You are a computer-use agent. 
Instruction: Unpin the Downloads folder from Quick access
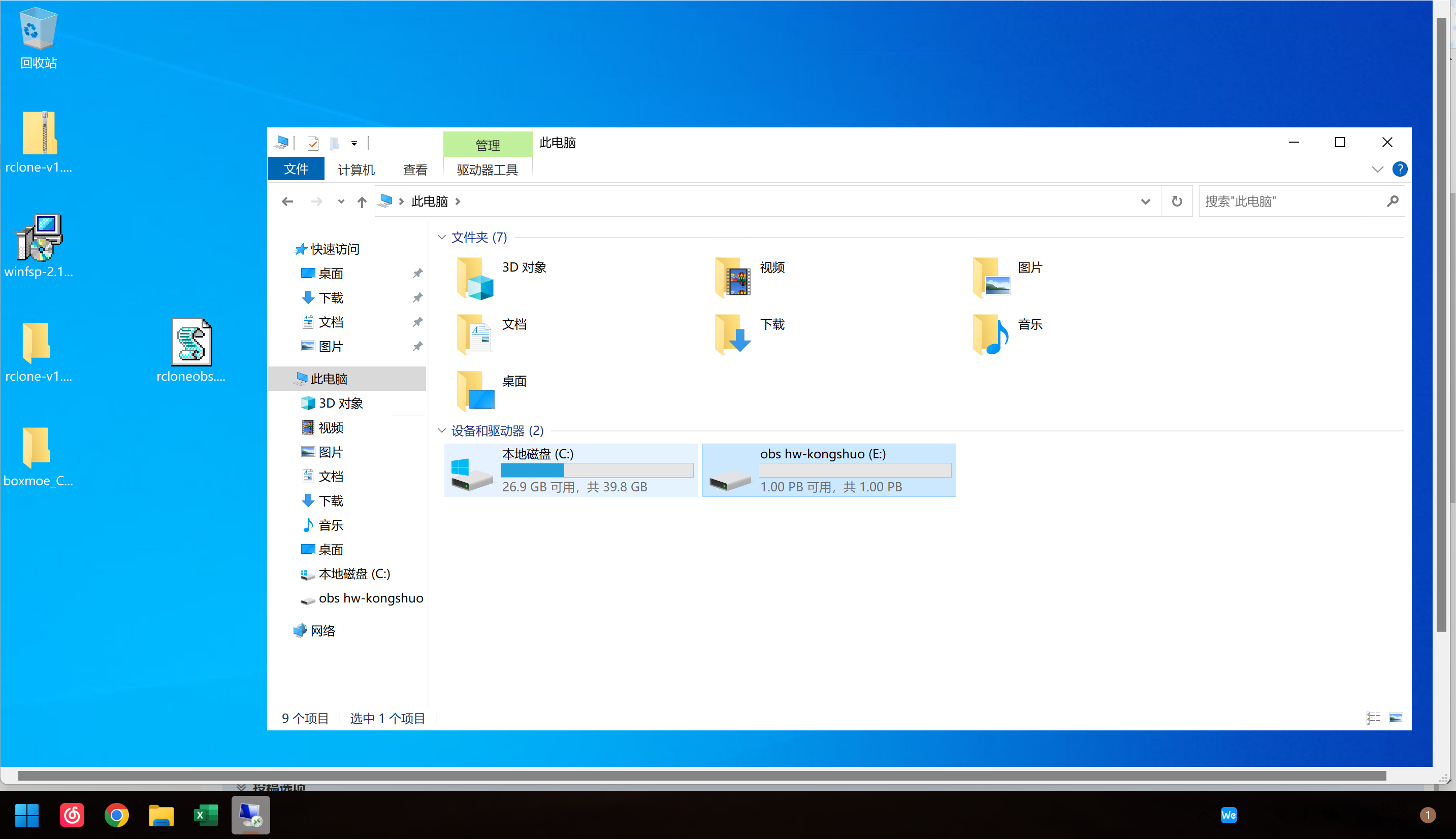click(417, 298)
